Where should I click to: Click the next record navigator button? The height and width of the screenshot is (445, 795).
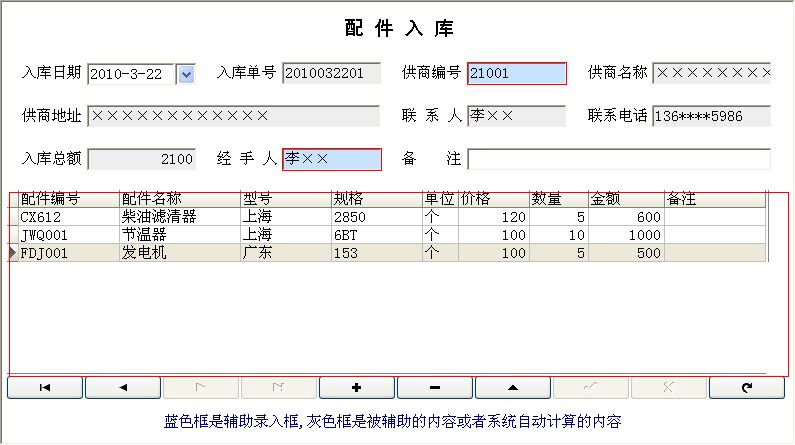click(201, 388)
